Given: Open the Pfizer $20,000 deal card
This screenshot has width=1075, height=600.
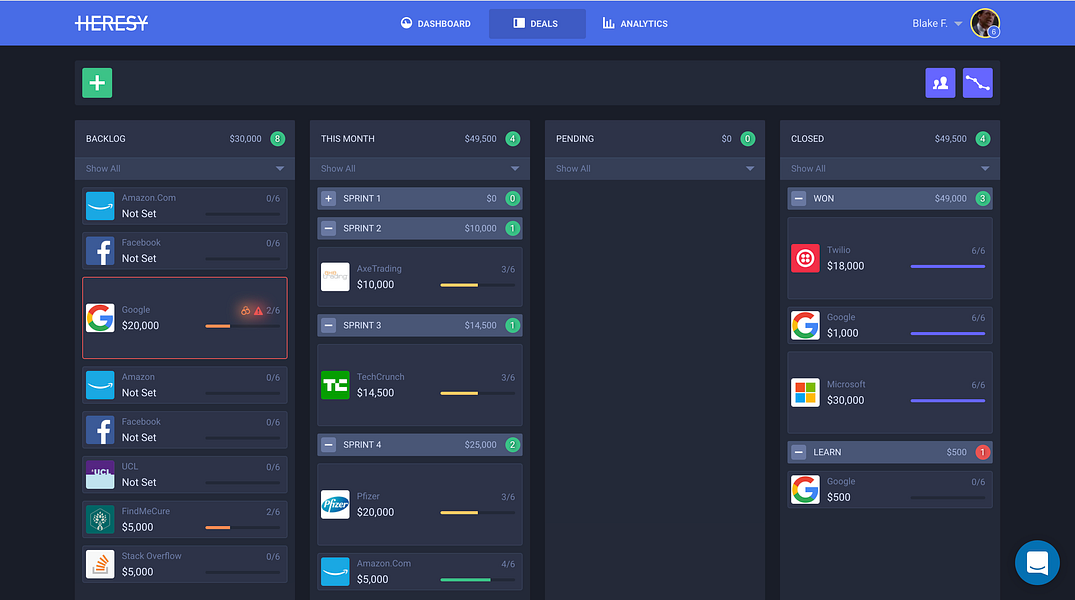Looking at the screenshot, I should [420, 505].
